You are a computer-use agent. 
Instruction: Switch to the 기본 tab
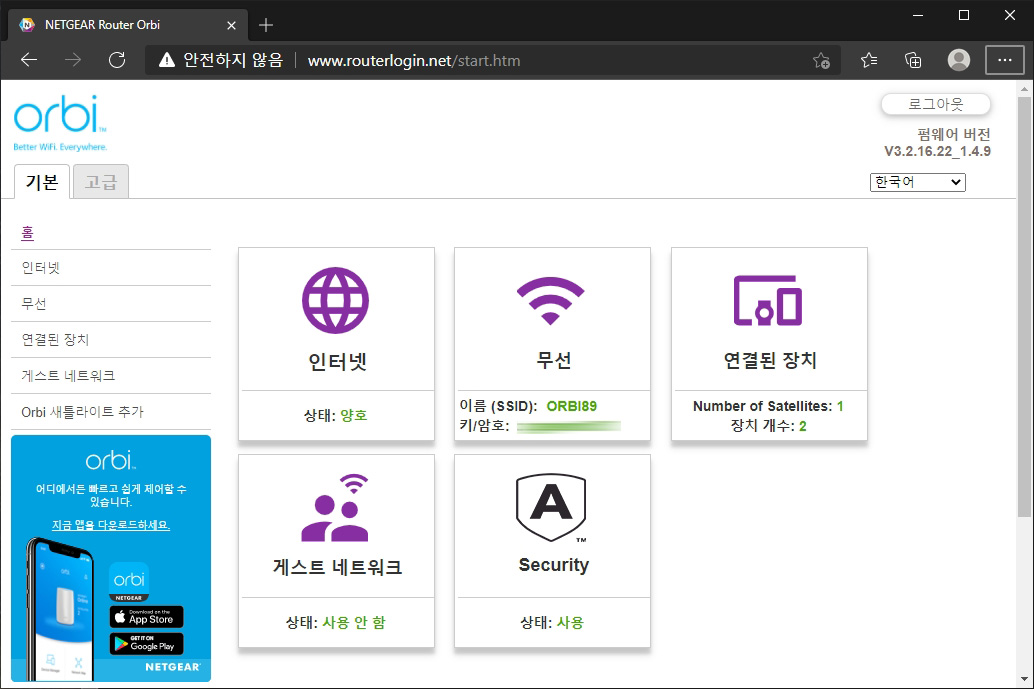[42, 182]
